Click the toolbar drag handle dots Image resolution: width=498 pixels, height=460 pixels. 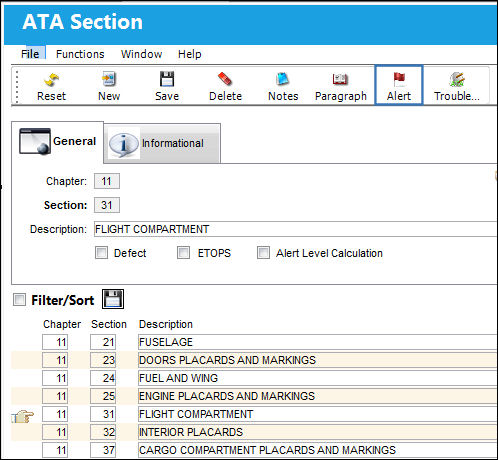coord(17,86)
